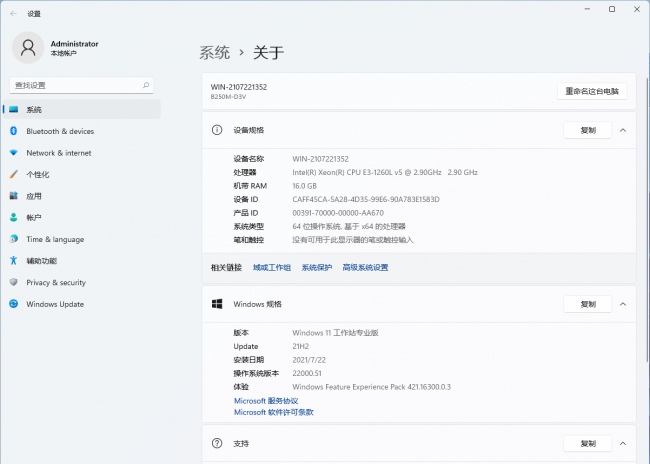Click the install date 2021/7/22
650x464 pixels.
[309, 360]
